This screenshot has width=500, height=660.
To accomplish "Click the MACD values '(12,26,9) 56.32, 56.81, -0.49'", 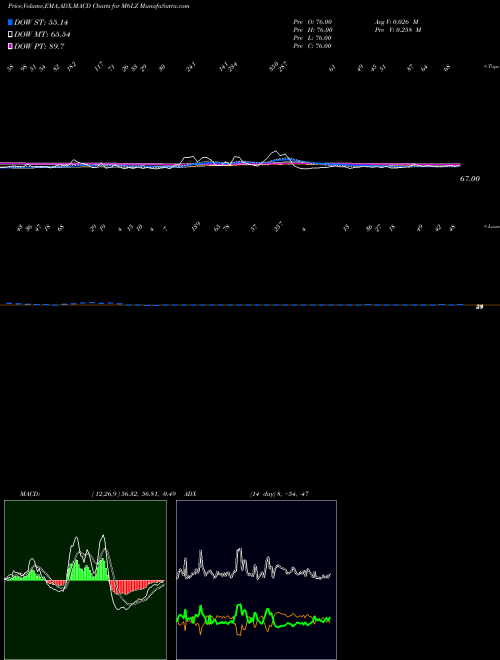I will (132, 494).
